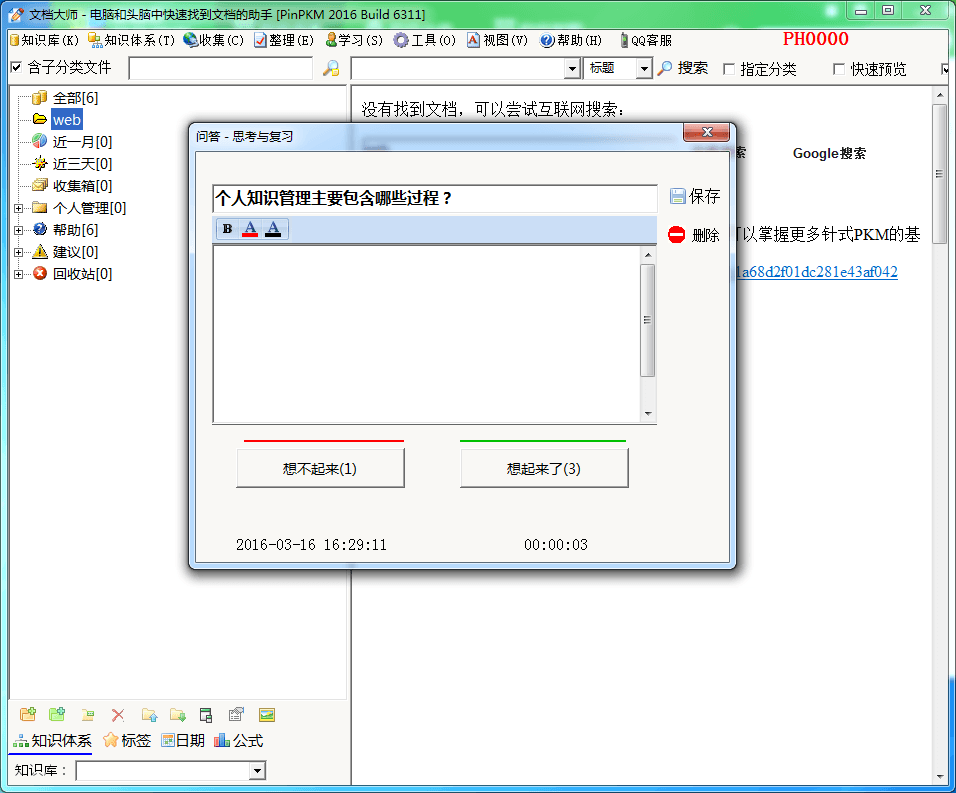
Task: Click the 保存 save icon in the dialog
Action: click(679, 196)
